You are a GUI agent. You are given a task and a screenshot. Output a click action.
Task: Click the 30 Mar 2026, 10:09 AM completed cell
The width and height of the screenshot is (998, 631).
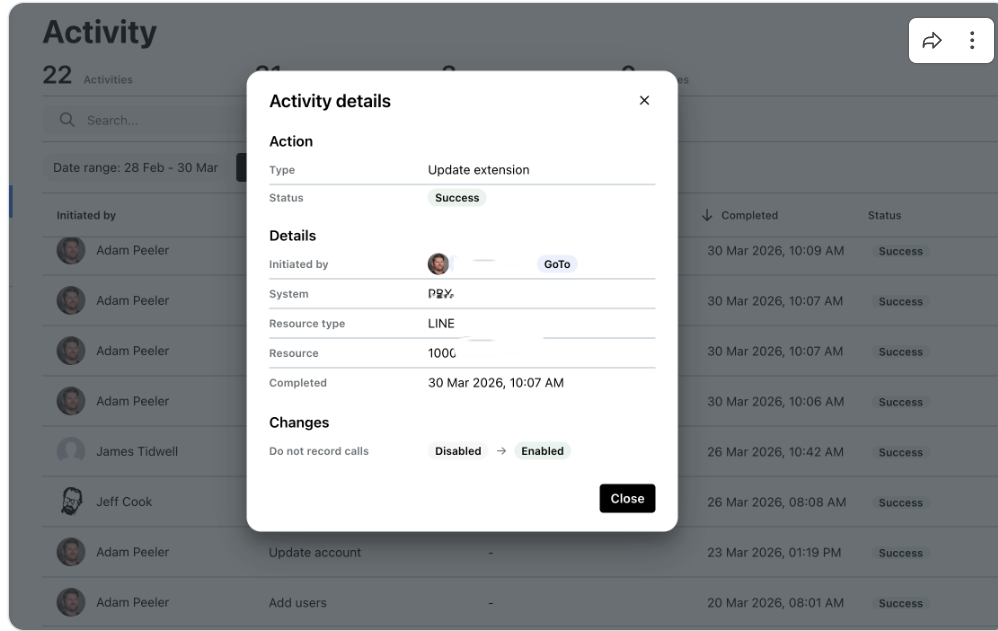point(775,251)
